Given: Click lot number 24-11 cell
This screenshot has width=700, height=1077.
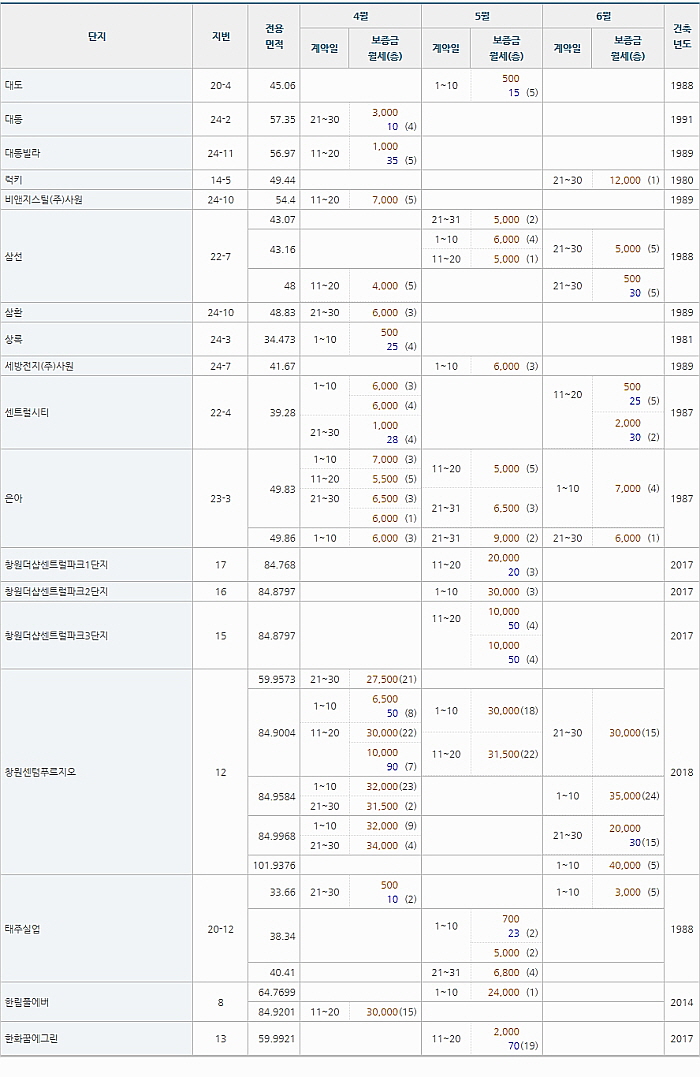Looking at the screenshot, I should [221, 153].
